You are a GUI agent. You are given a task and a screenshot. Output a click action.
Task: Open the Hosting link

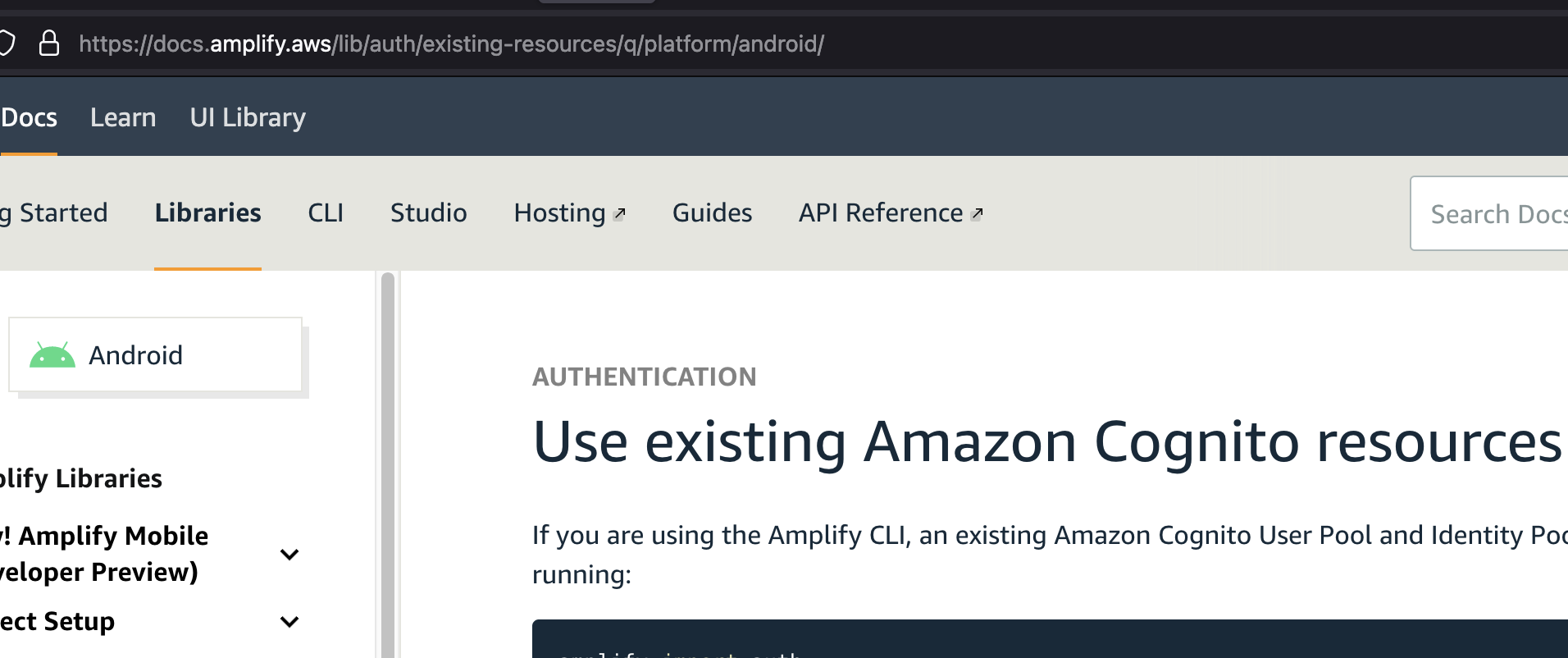click(560, 212)
